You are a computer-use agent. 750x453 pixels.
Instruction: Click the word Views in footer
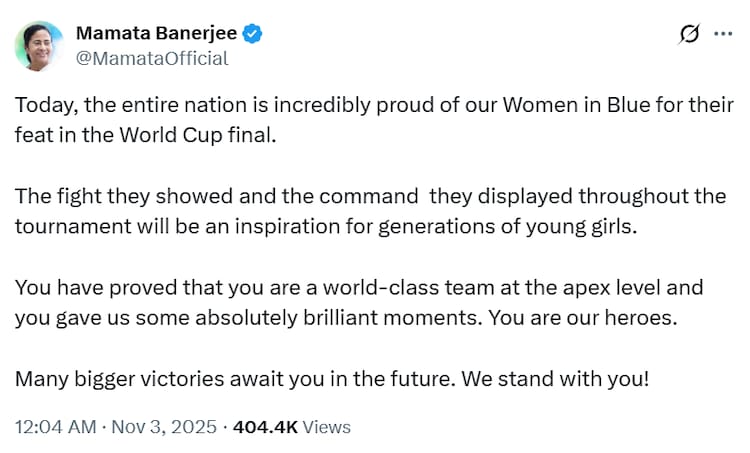click(x=327, y=427)
